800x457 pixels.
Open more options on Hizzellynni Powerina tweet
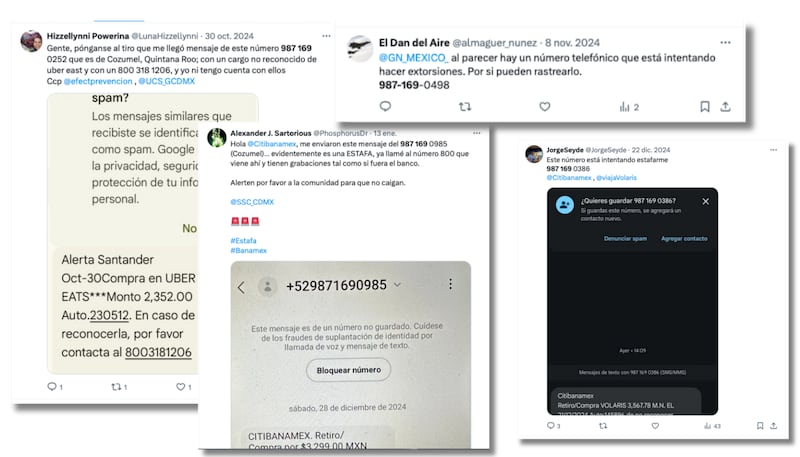[x=327, y=36]
